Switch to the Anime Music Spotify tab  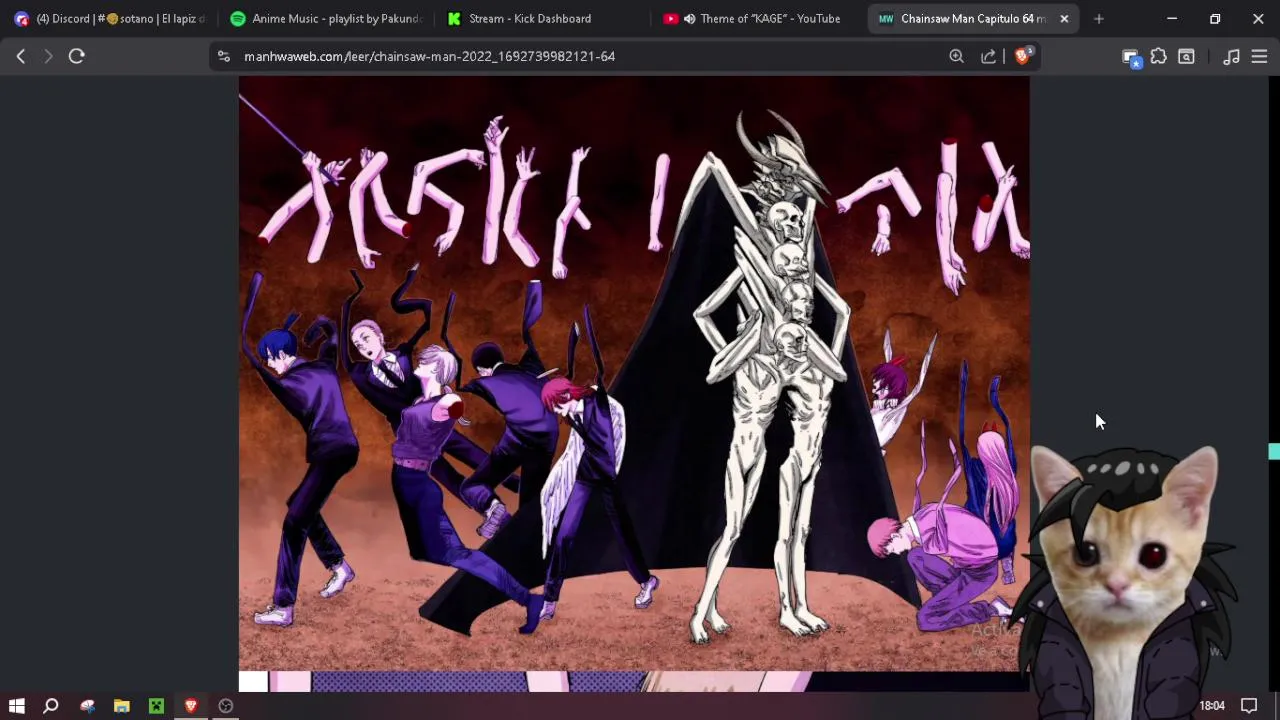(326, 18)
